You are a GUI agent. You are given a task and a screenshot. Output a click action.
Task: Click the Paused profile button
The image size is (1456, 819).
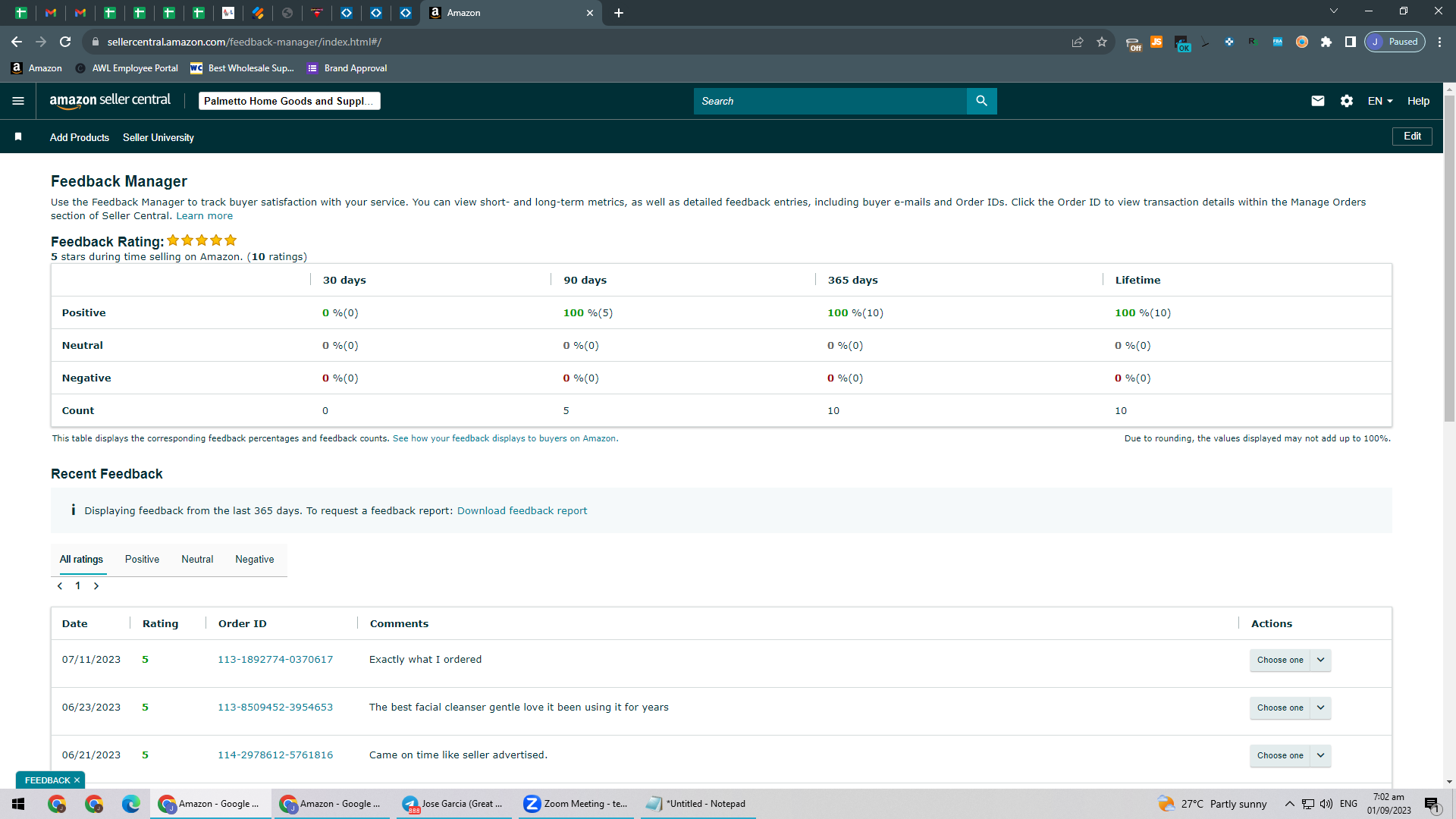click(1395, 42)
